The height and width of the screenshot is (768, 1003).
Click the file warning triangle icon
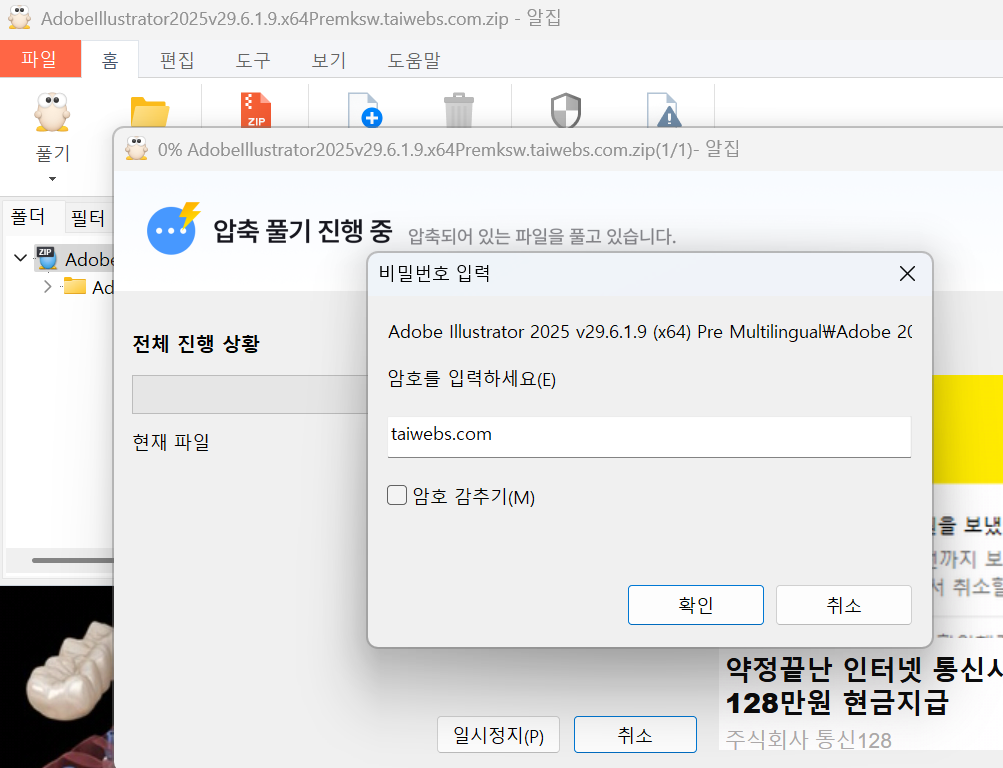(663, 110)
